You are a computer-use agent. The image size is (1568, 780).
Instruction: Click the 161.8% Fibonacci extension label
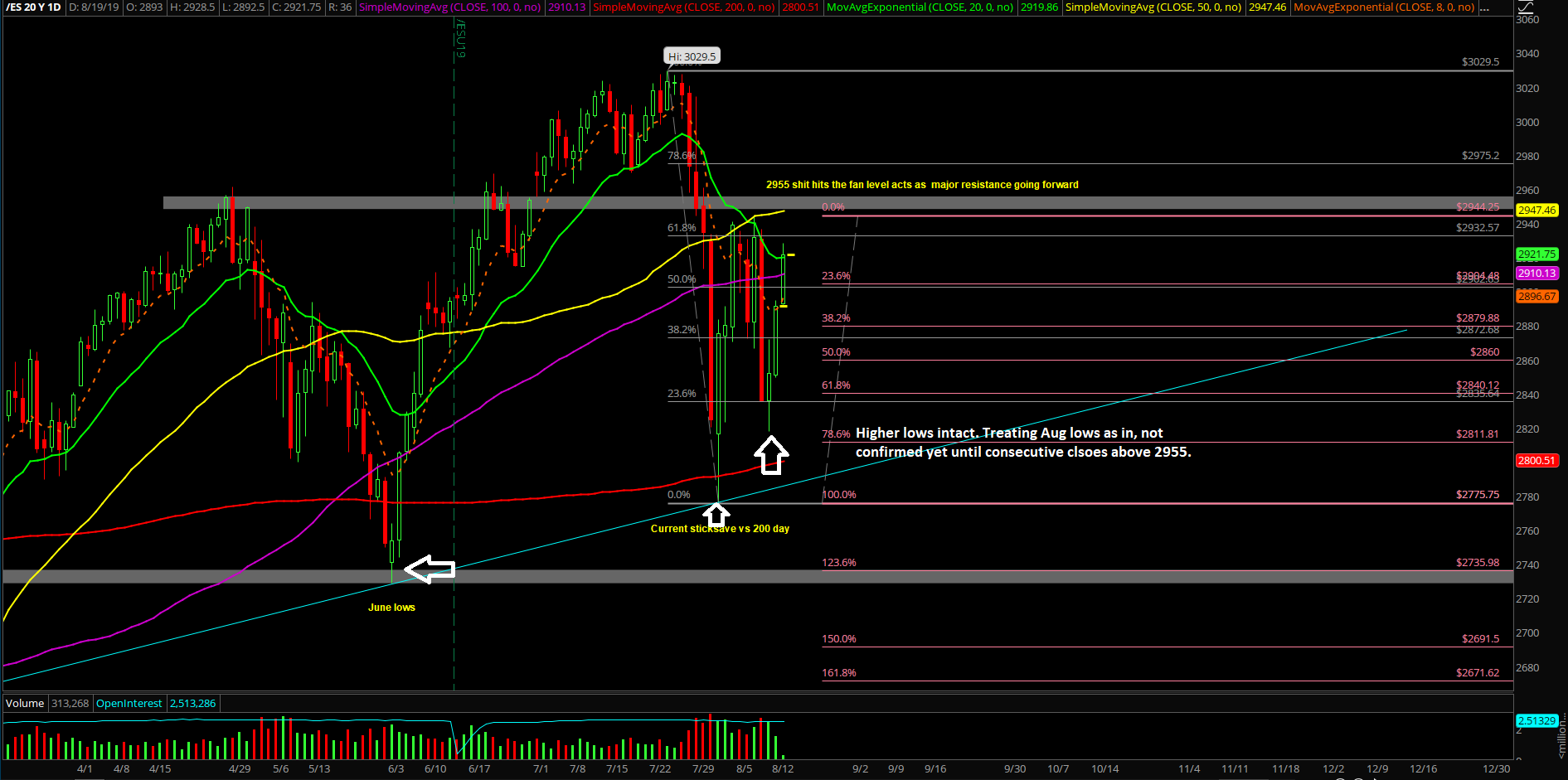tap(839, 673)
